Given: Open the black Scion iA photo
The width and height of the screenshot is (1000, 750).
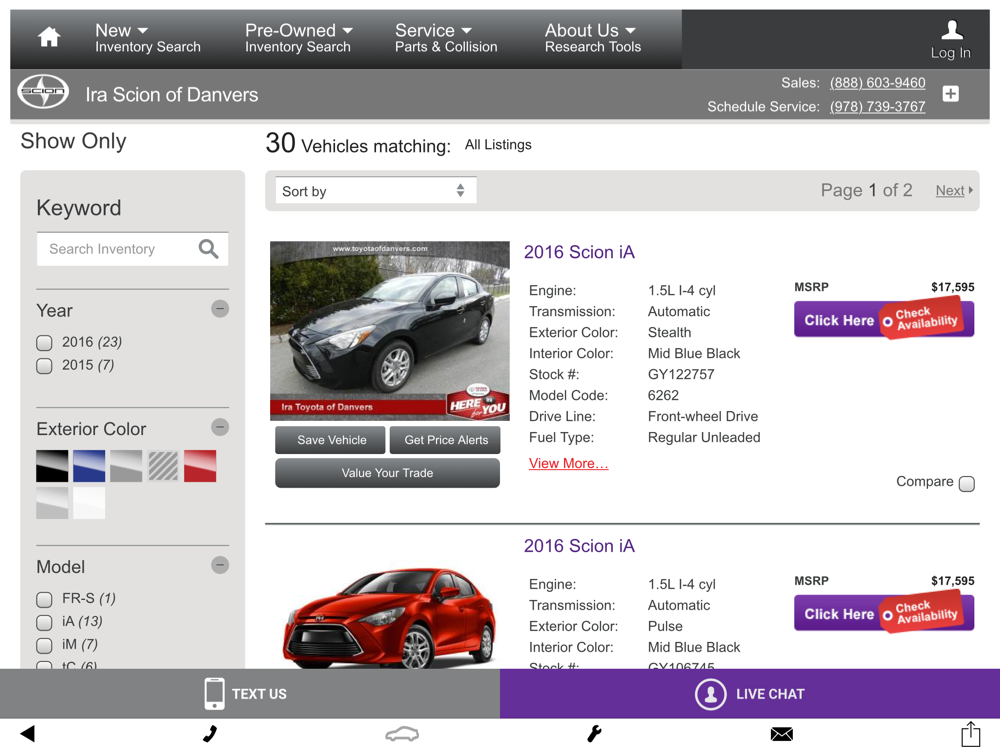Looking at the screenshot, I should click(390, 330).
